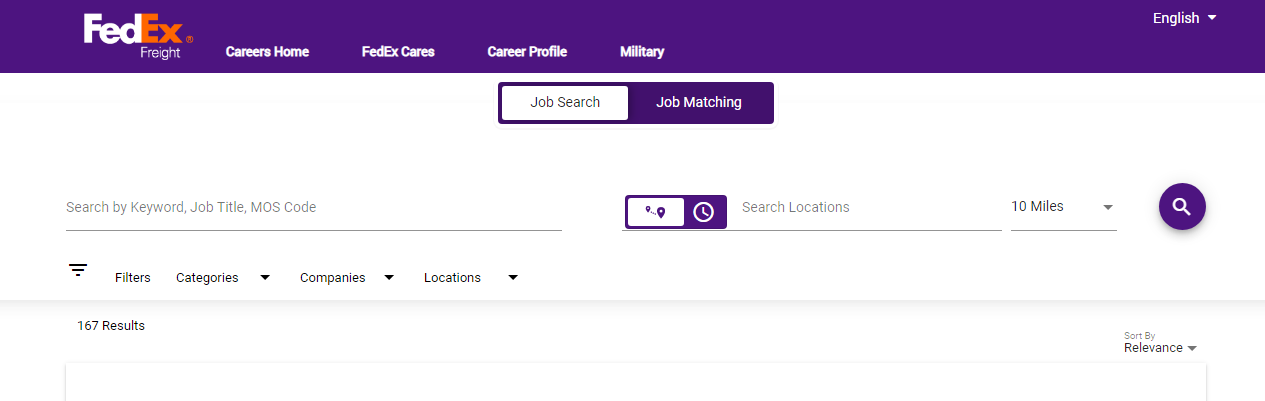Focus the keyword, job title, MOS code field
The image size is (1265, 401).
click(314, 208)
